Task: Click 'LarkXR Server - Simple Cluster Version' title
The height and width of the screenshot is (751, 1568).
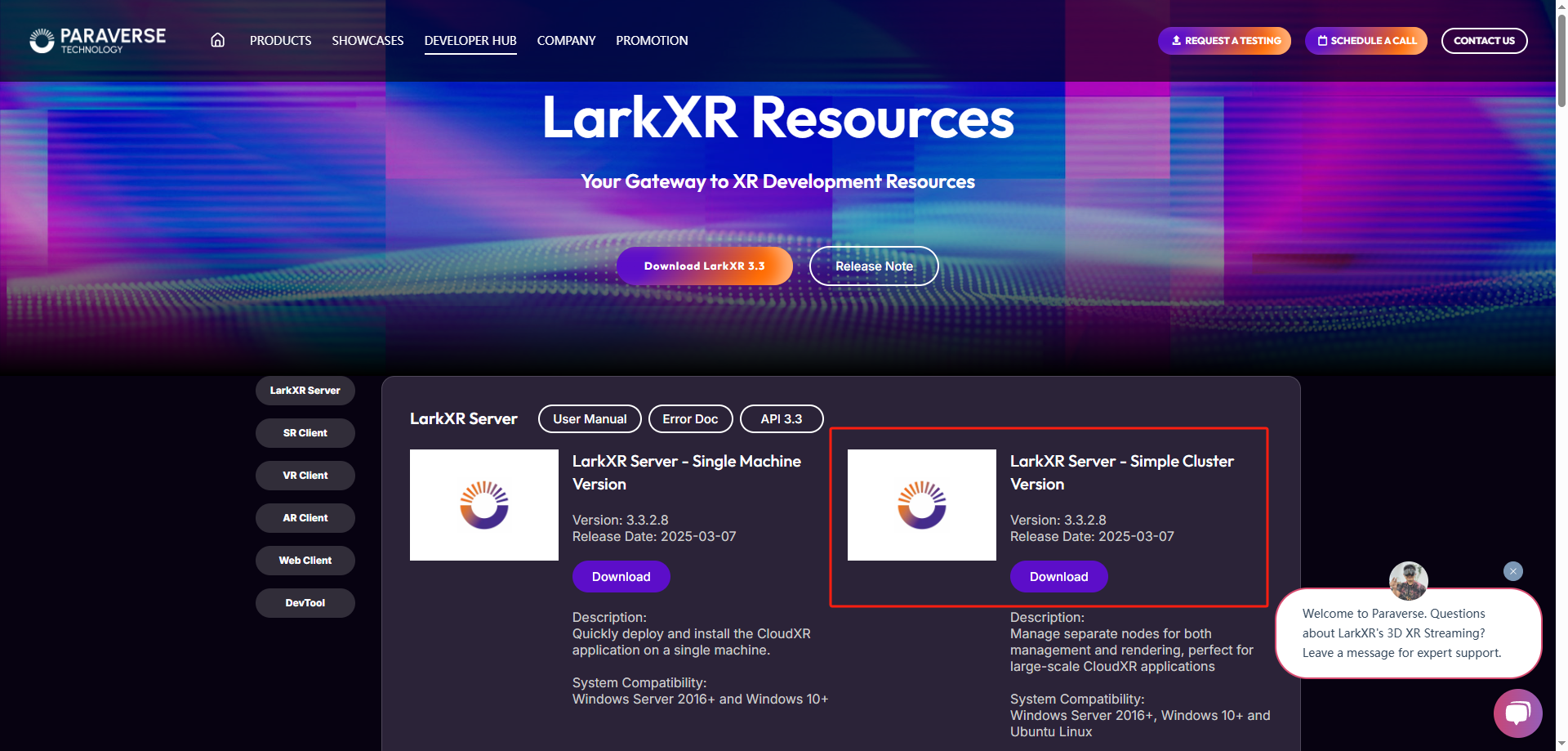Action: [x=1122, y=472]
